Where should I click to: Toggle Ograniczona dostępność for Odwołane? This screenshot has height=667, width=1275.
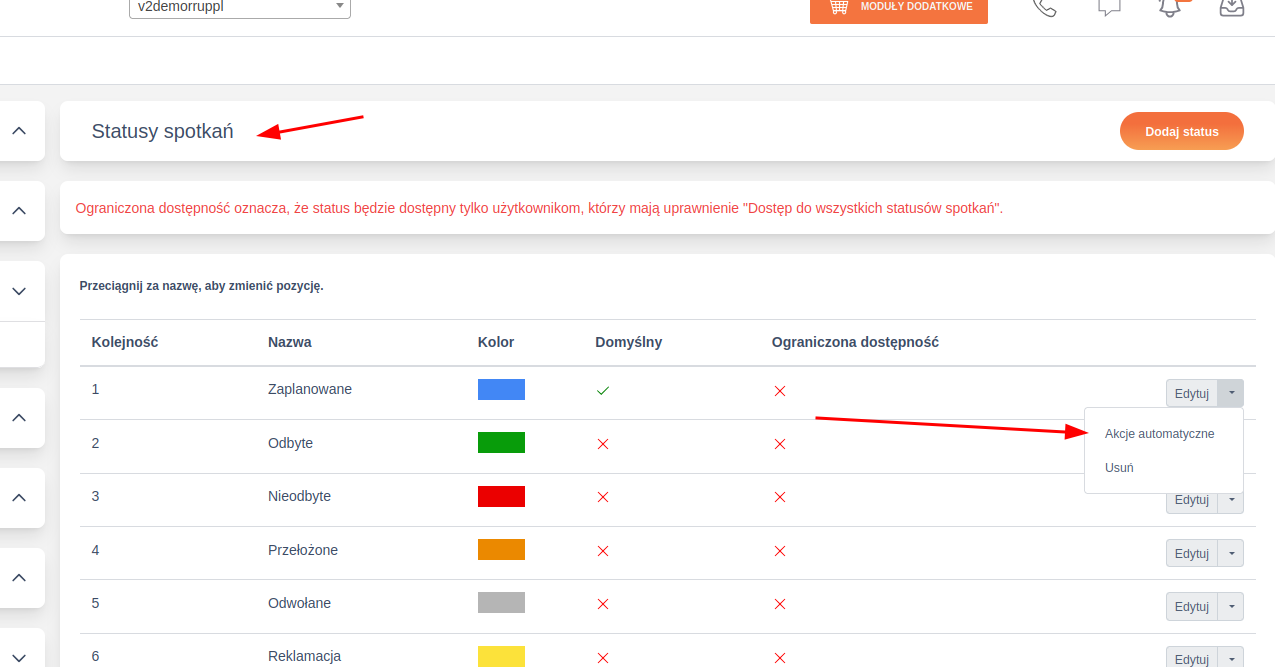[780, 604]
